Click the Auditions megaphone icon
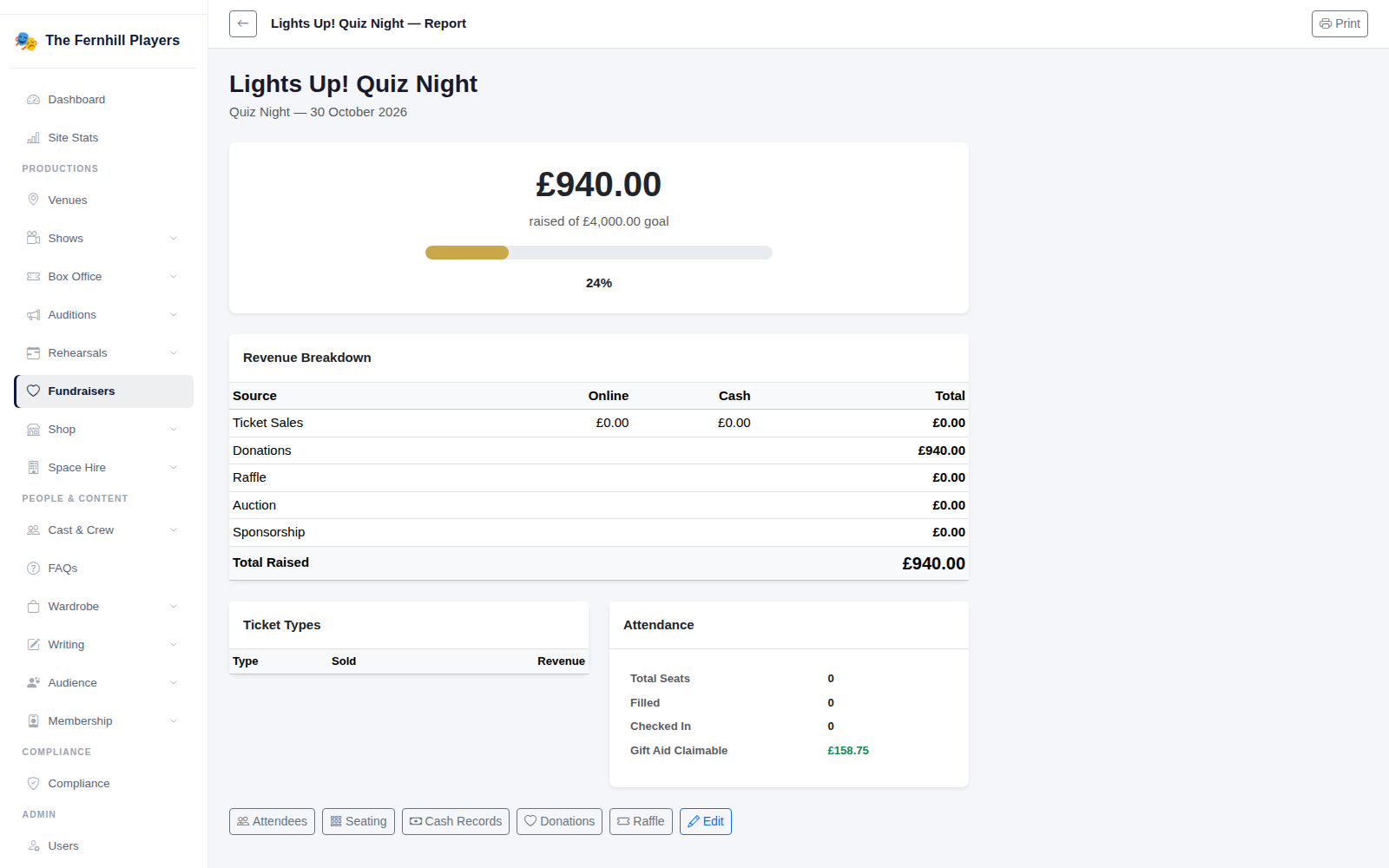Viewport: 1389px width, 868px height. tap(33, 315)
